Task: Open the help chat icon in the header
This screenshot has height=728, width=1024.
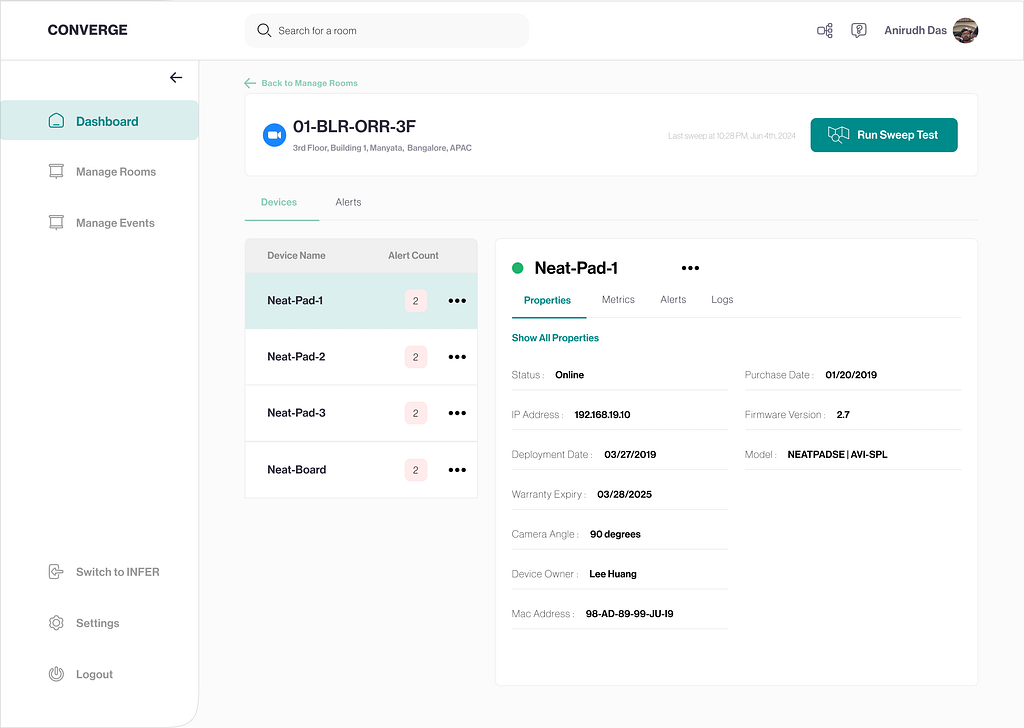Action: (x=859, y=30)
